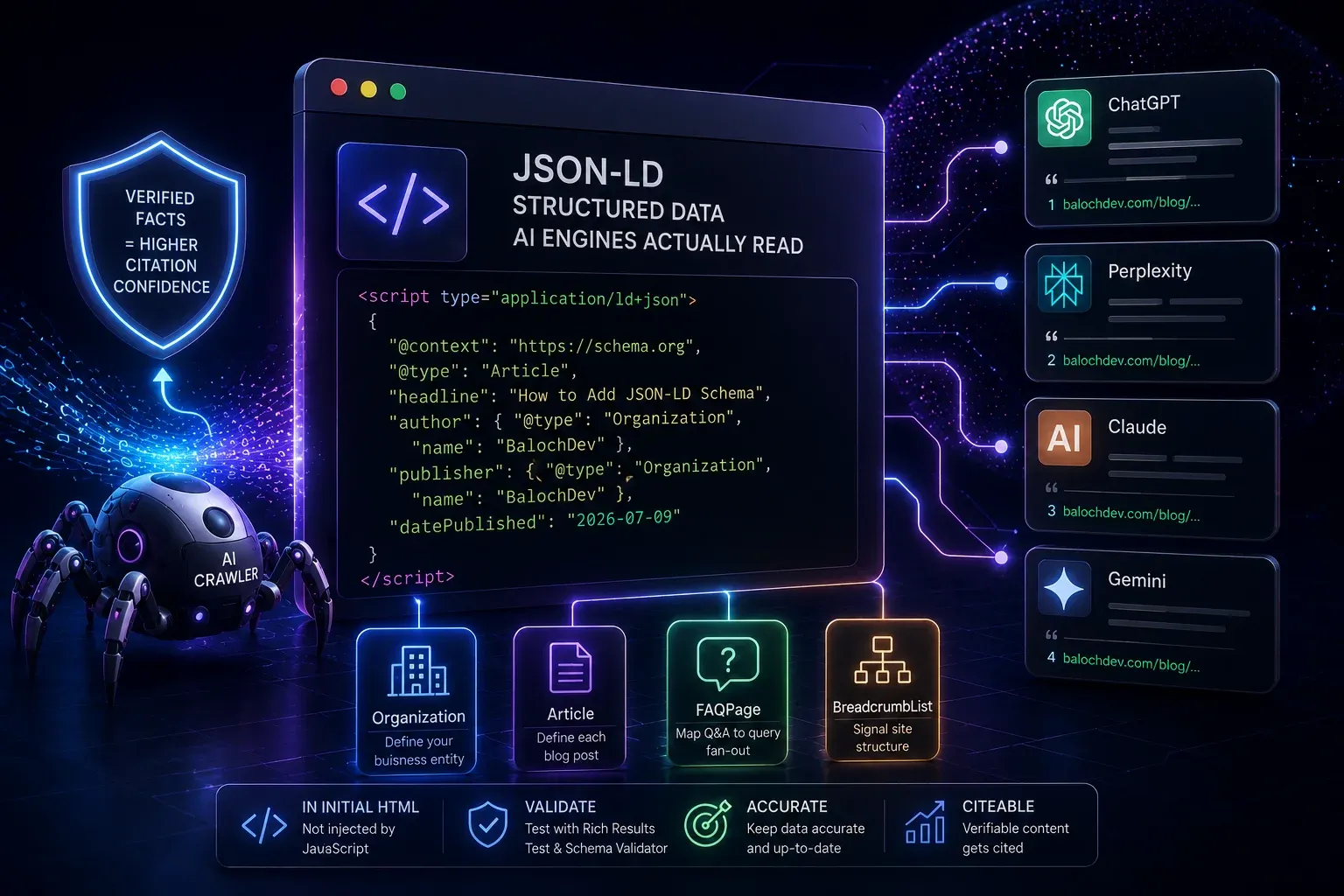Click the code brackets icon beside JSON-LD title
The image size is (1344, 896).
point(402,204)
